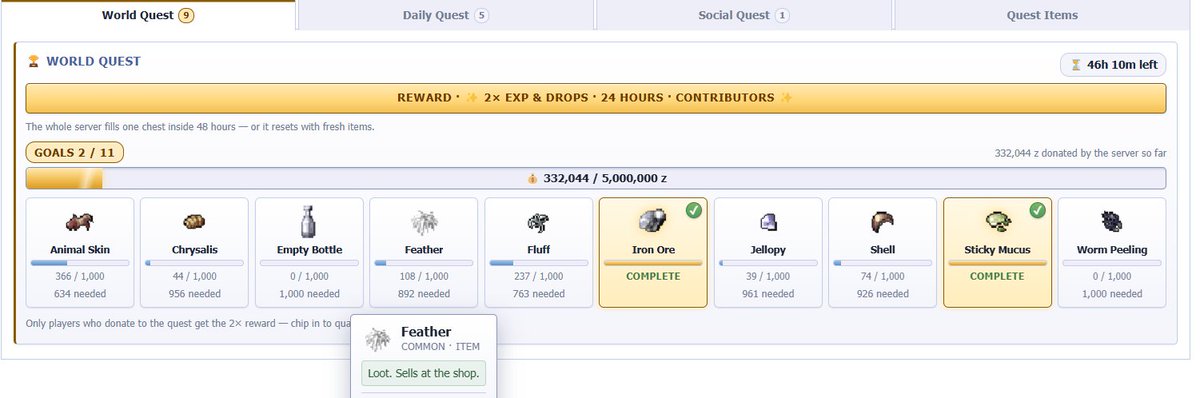
Task: Click the Worm Peeling item name
Action: (x=1112, y=250)
